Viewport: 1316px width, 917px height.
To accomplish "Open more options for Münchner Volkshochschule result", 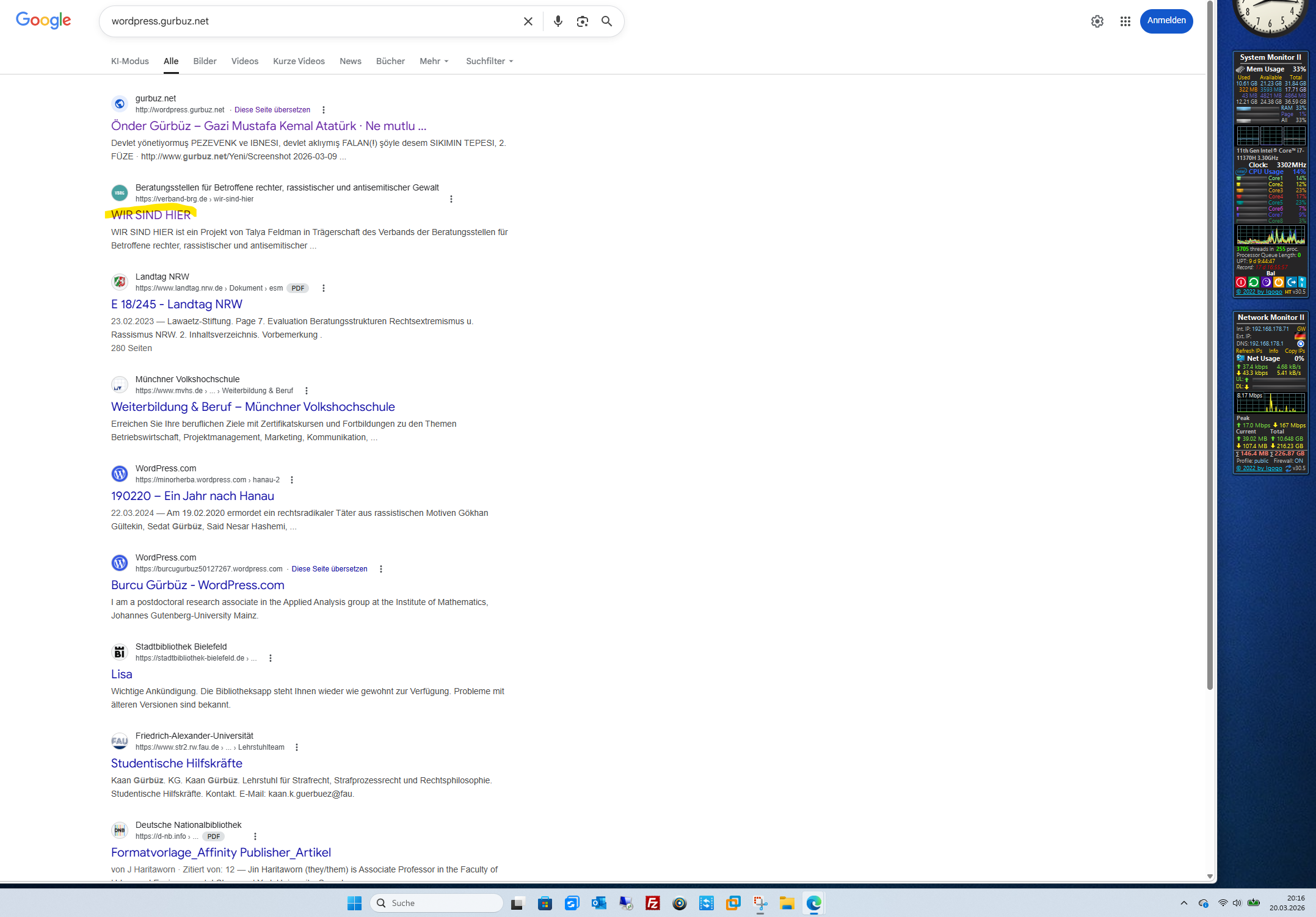I will tap(307, 391).
